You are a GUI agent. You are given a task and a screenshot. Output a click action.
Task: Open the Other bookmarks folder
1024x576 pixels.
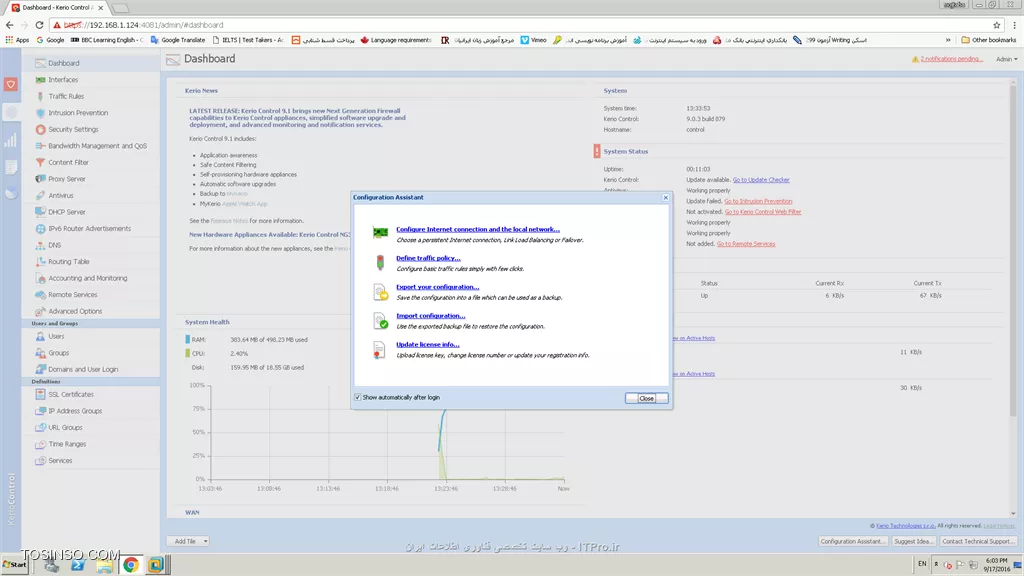point(988,40)
